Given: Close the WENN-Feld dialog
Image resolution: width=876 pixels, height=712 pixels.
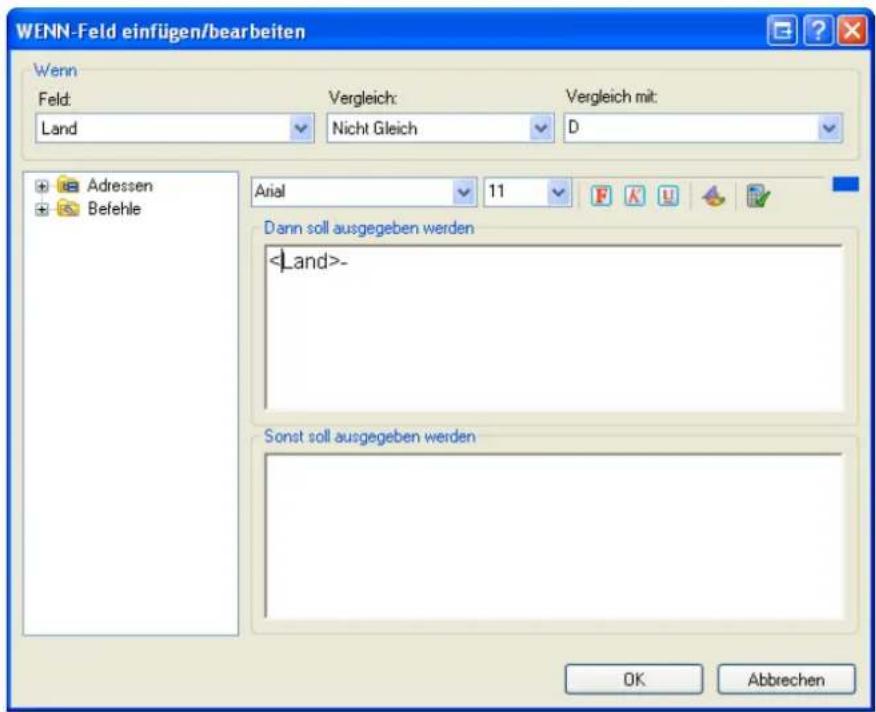Looking at the screenshot, I should click(852, 31).
